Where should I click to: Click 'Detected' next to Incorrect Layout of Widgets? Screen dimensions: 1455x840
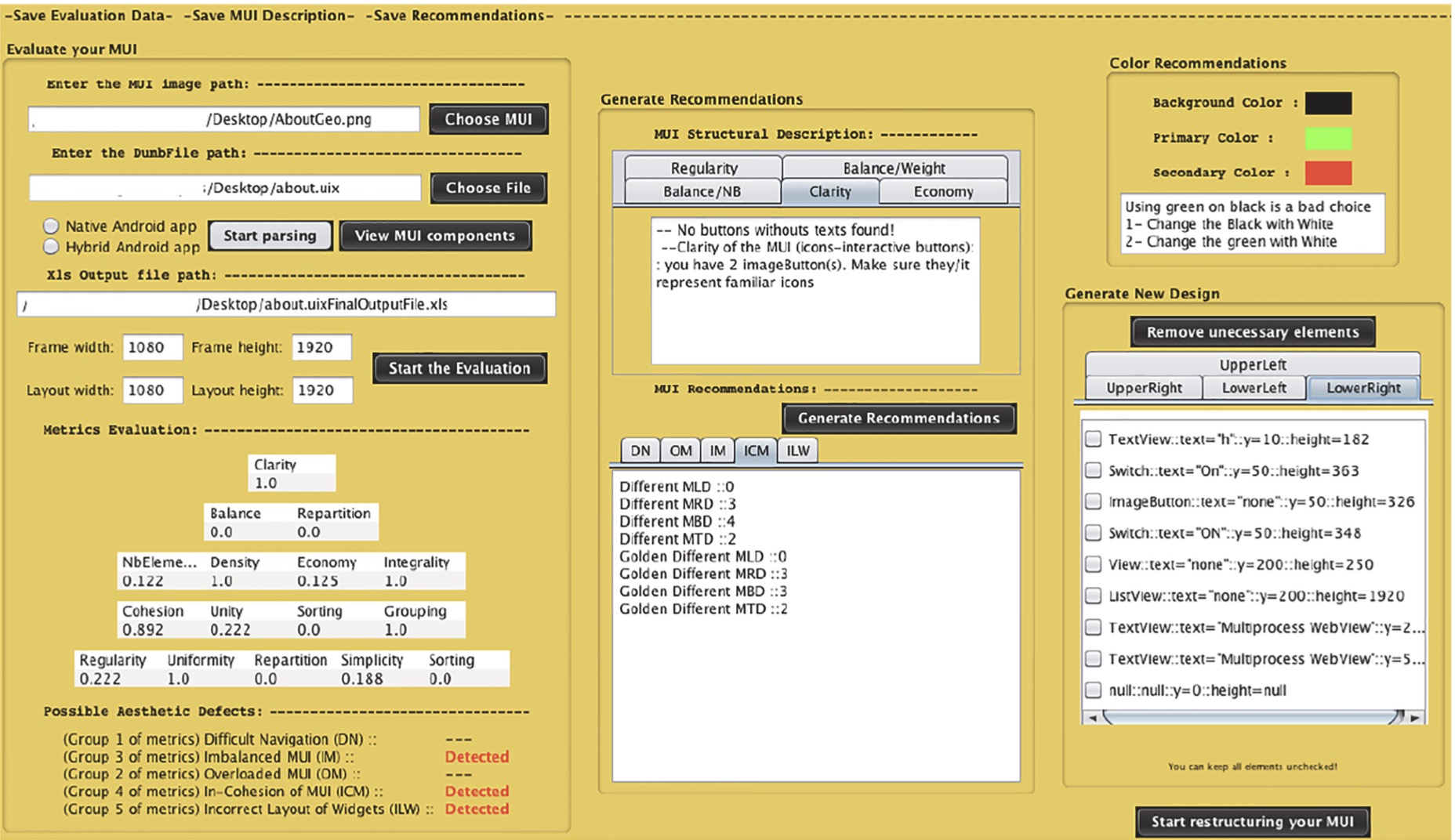click(477, 809)
